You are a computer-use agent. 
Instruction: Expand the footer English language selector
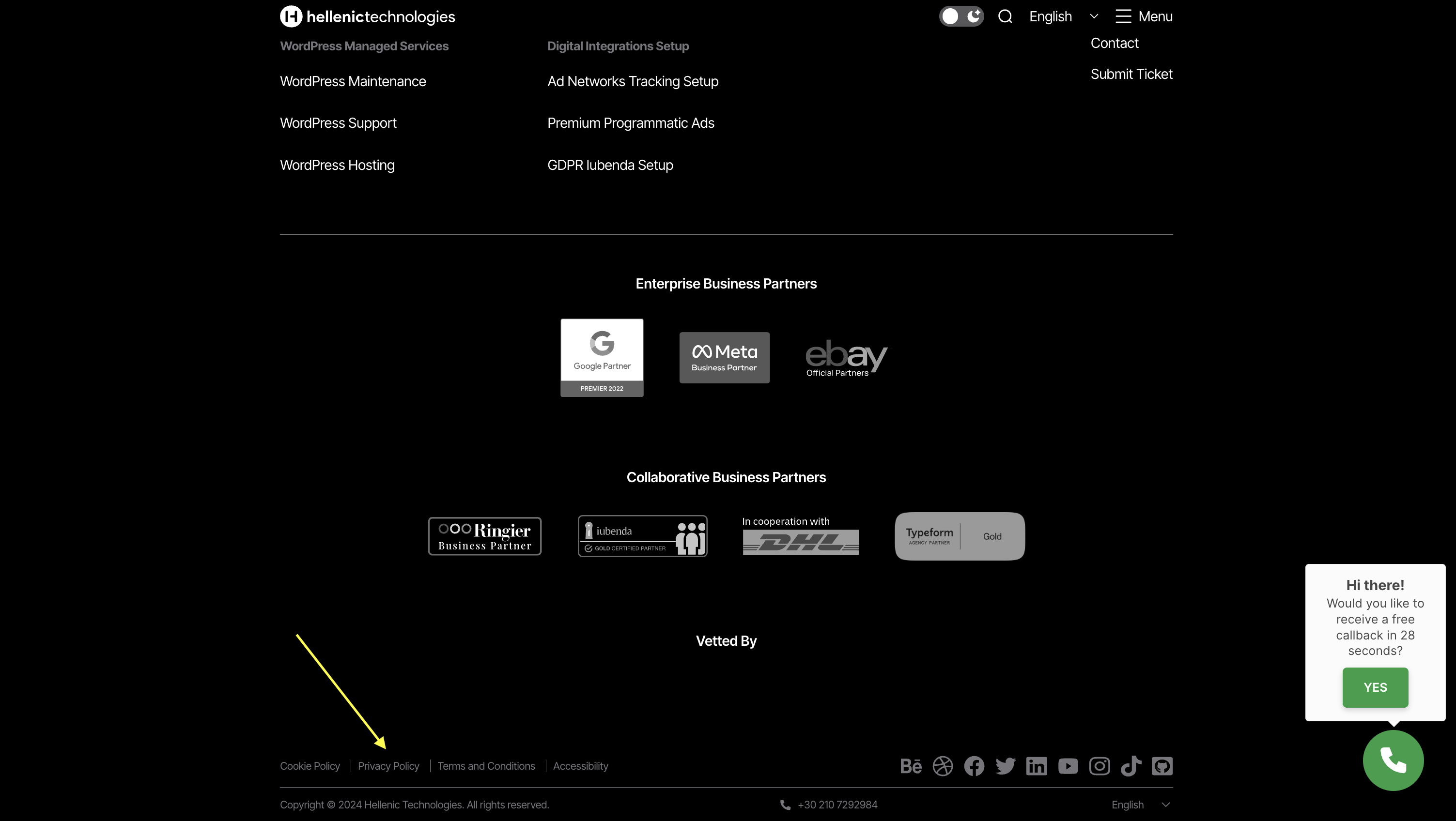pyautogui.click(x=1140, y=805)
